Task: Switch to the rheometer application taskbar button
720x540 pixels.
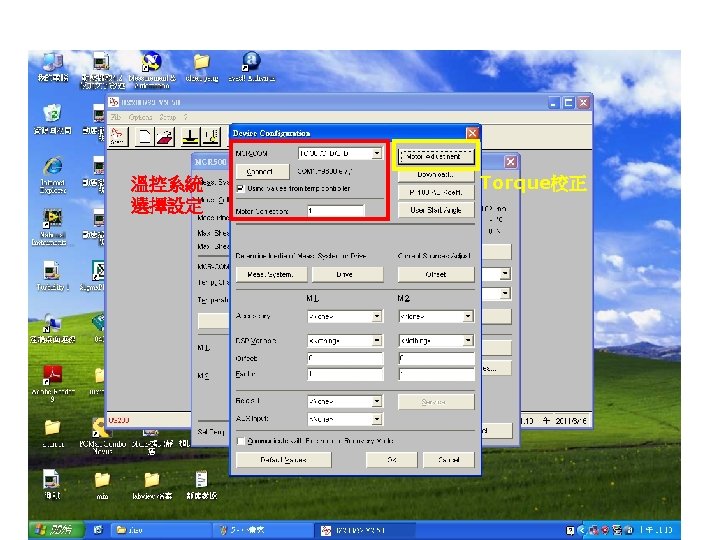Action: click(x=365, y=530)
